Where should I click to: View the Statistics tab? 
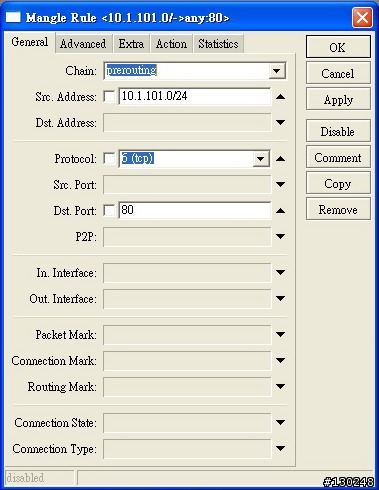tap(218, 44)
